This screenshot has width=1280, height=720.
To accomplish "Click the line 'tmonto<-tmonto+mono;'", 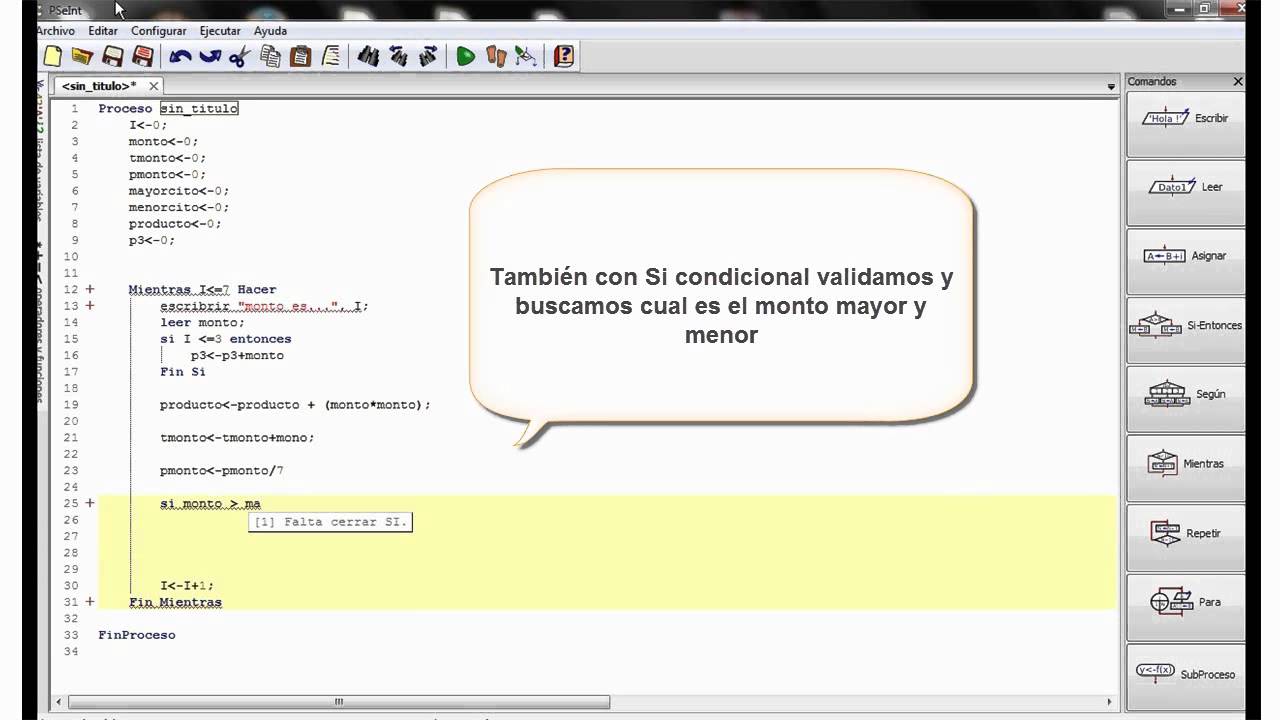I will [237, 437].
